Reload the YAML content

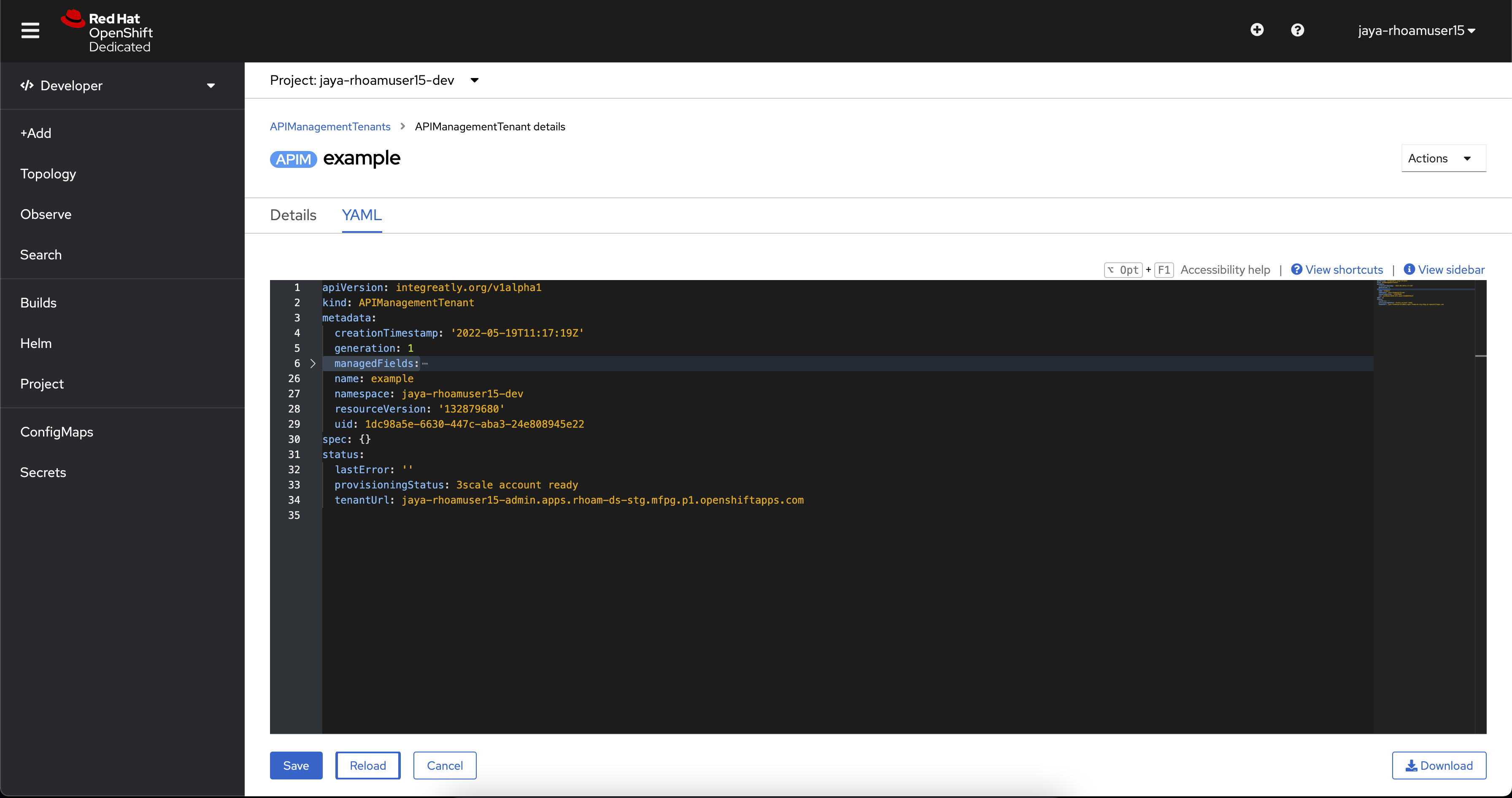coord(367,765)
